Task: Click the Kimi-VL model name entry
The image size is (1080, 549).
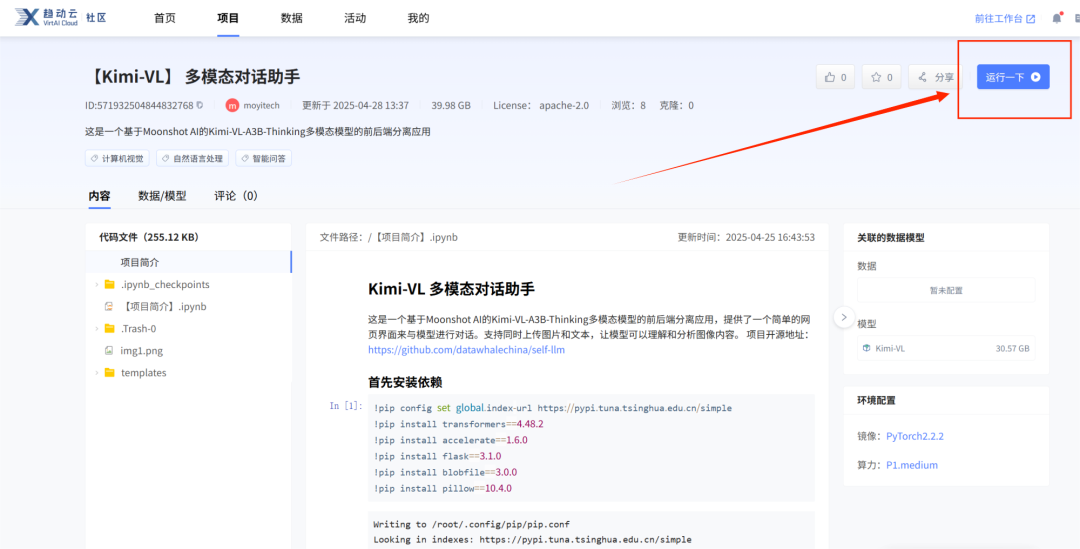Action: (x=890, y=349)
